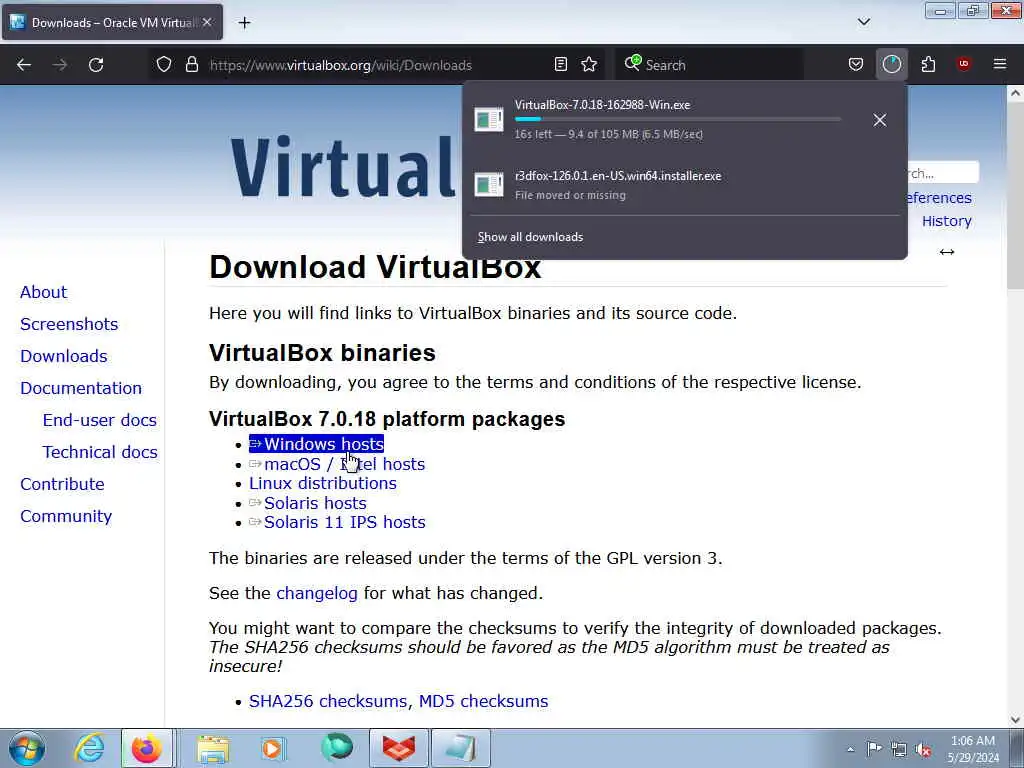Viewport: 1024px width, 768px height.
Task: Open the tracking protection shield icon
Action: coord(164,65)
